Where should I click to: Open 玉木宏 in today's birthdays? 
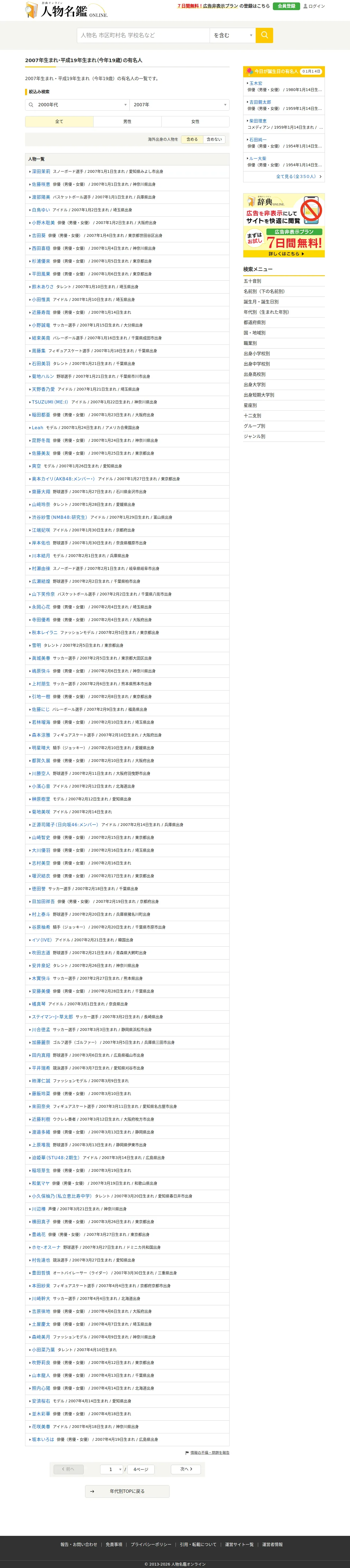click(x=256, y=83)
